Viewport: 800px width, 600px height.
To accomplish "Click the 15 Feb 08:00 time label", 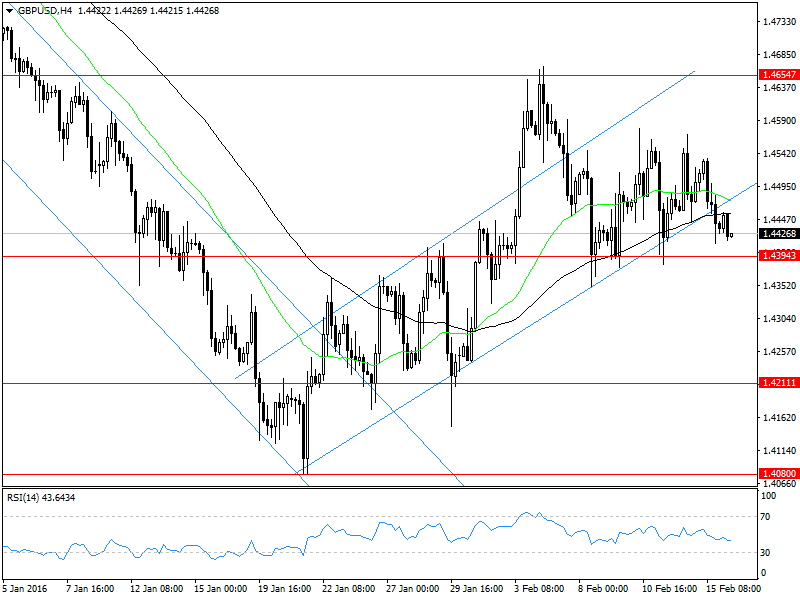I will (734, 589).
